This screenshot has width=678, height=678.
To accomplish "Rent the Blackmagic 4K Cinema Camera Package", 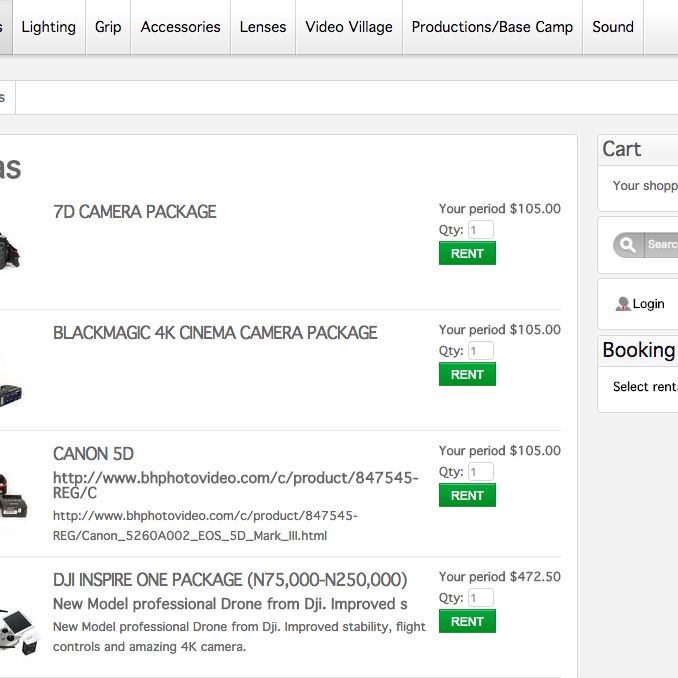I will coord(467,375).
